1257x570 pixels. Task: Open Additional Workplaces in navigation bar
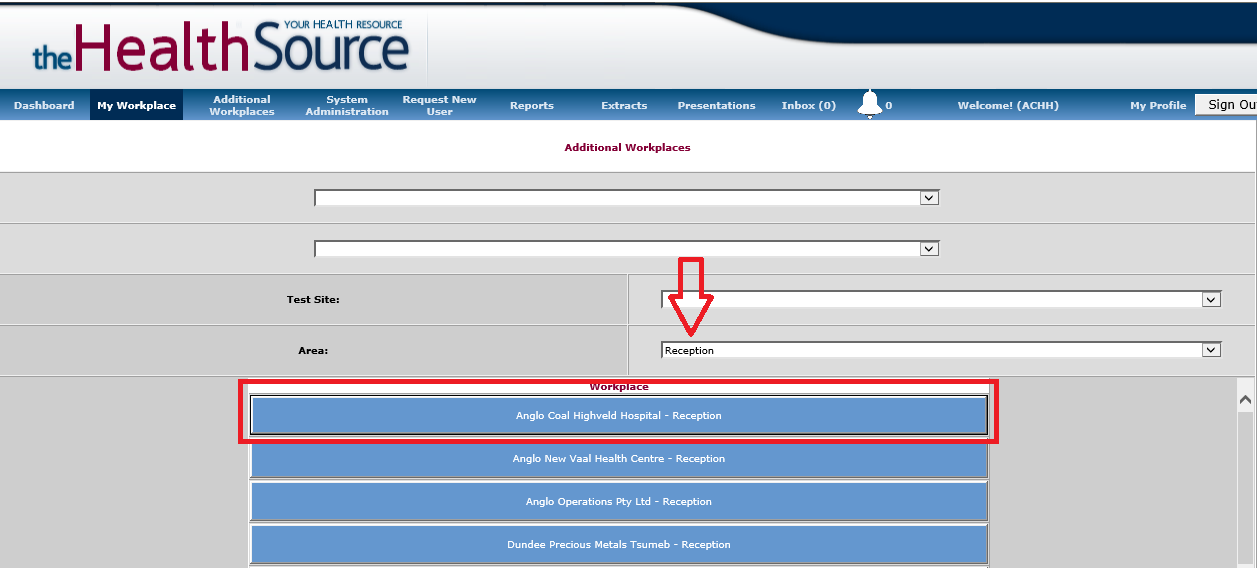pos(242,105)
